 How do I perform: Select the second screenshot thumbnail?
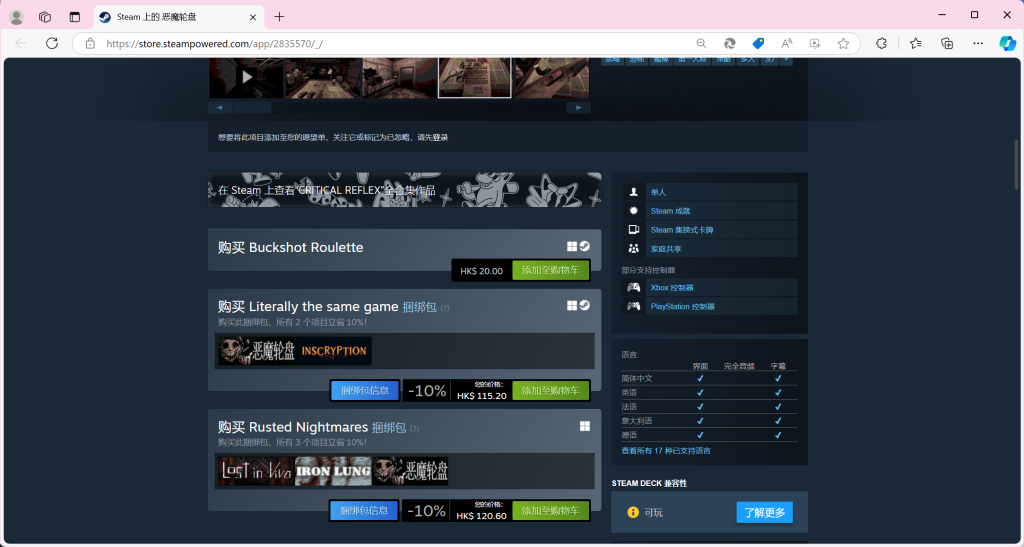324,78
